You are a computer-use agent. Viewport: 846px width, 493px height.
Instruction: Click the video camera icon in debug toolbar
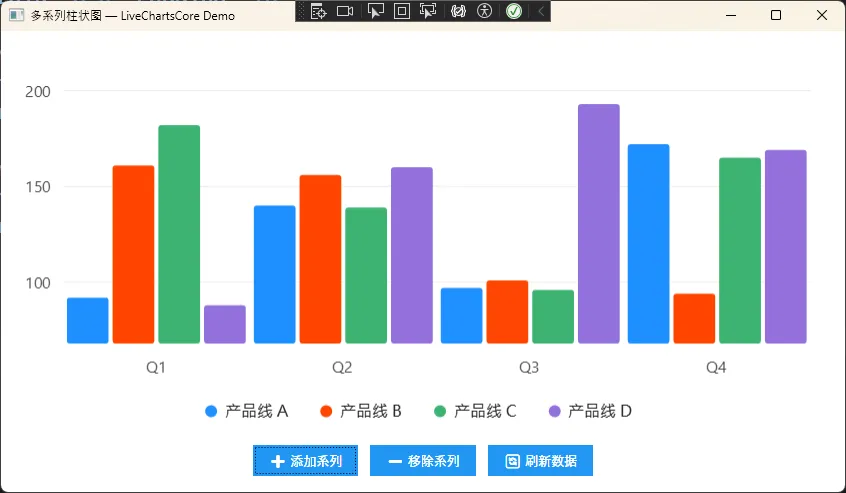pos(345,11)
